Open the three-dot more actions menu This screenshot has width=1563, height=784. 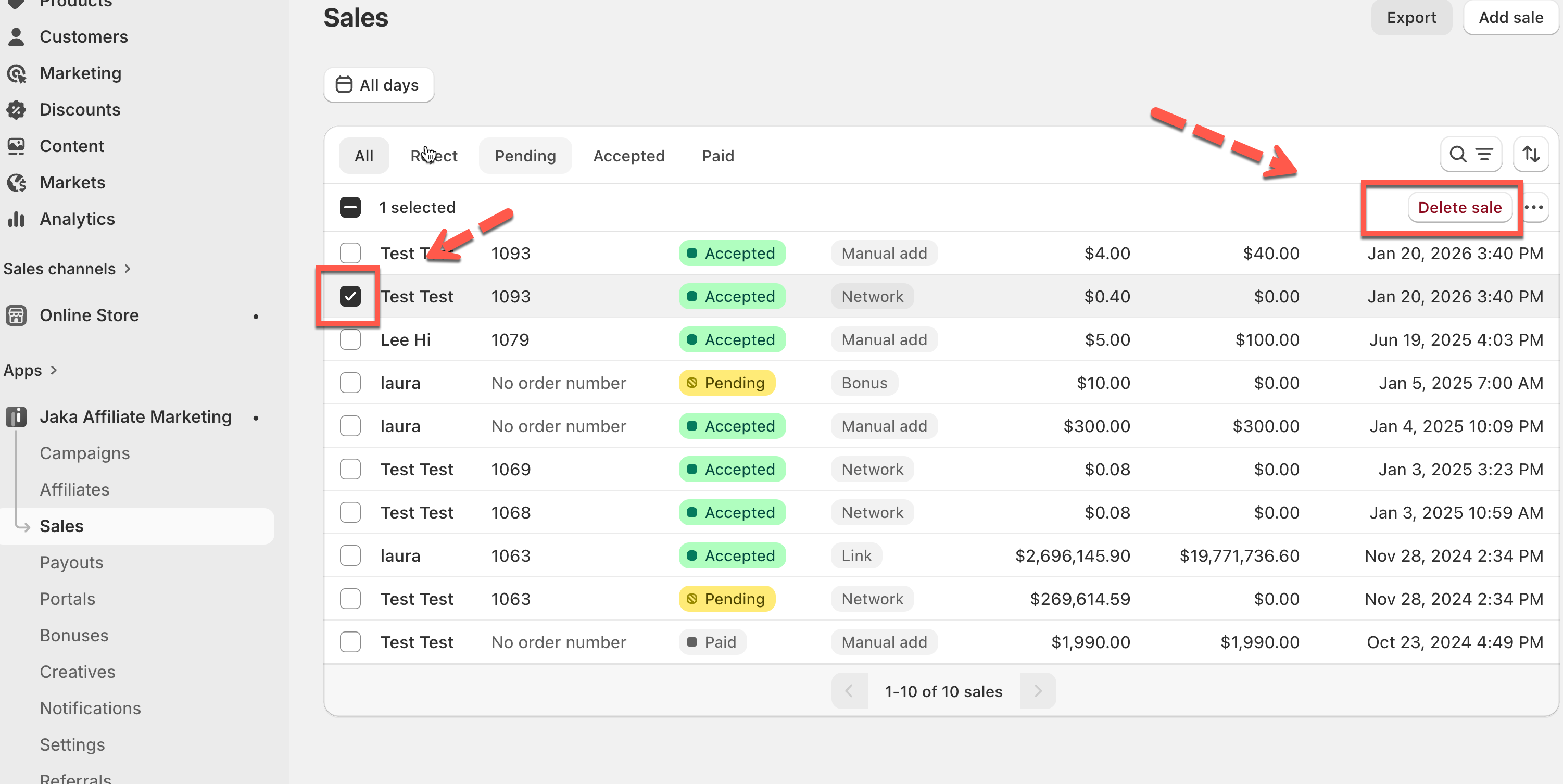point(1533,208)
